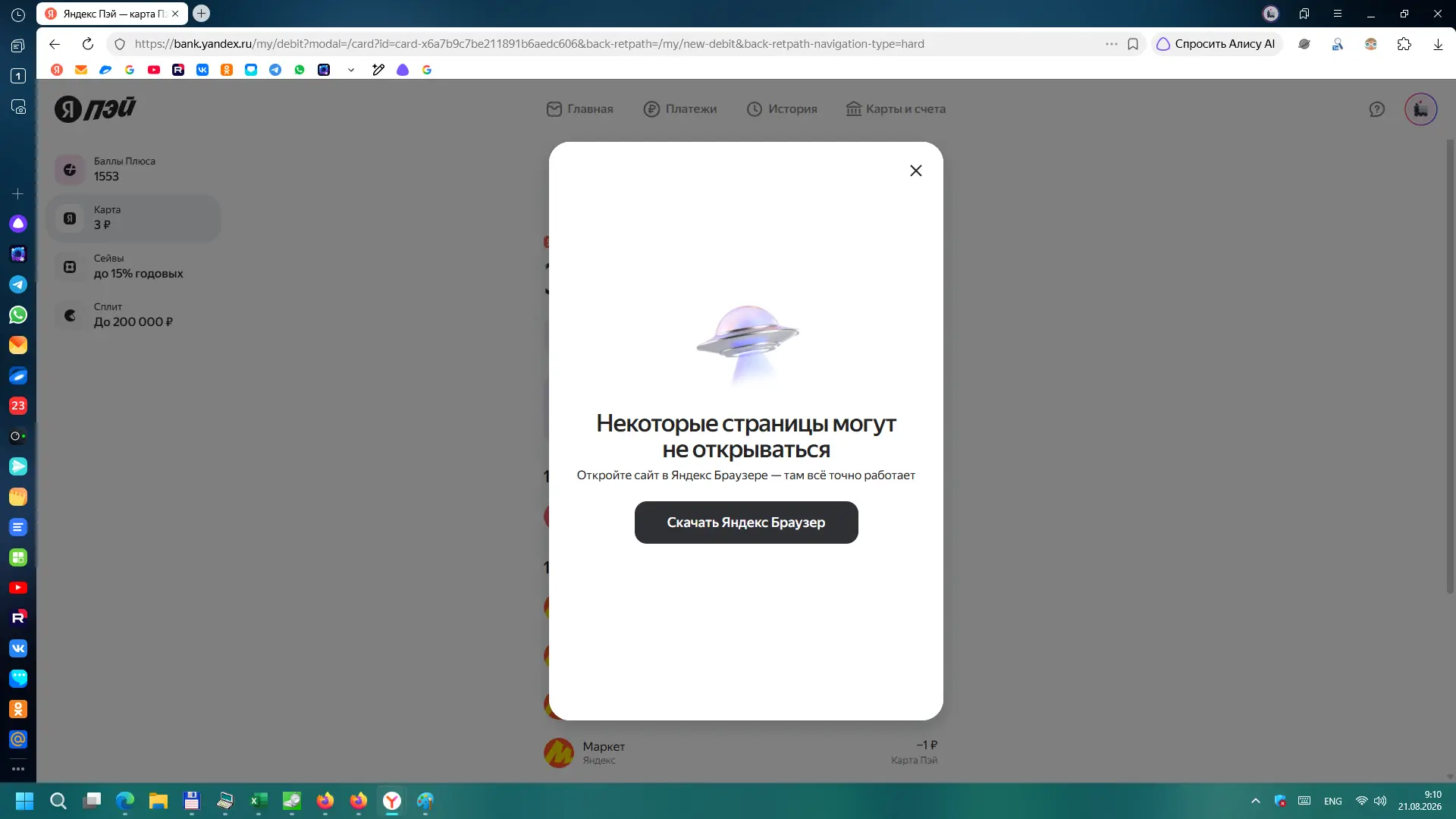The image size is (1456, 819).
Task: Open Windows Start menu
Action: (24, 801)
